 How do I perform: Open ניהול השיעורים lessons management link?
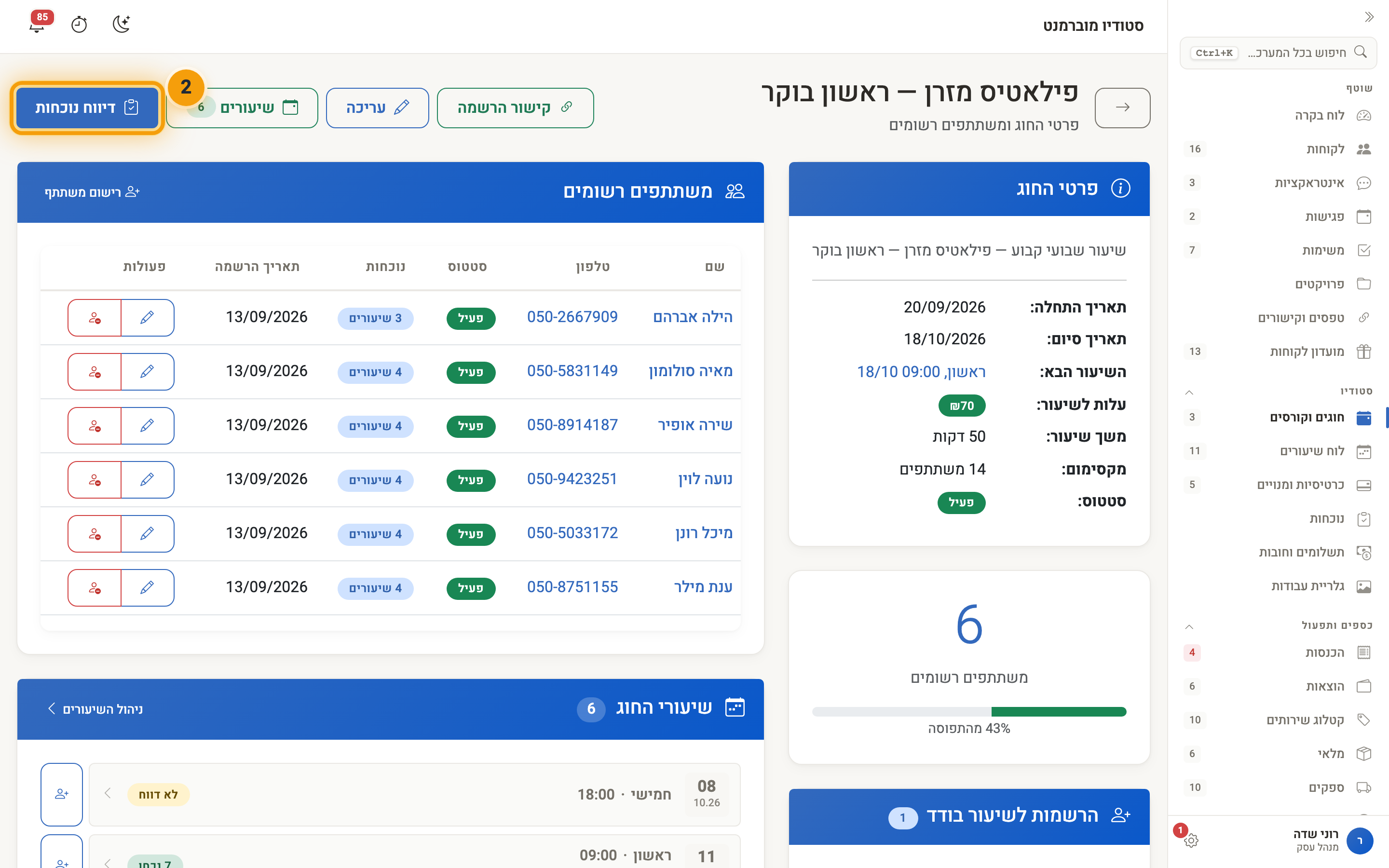(x=95, y=709)
